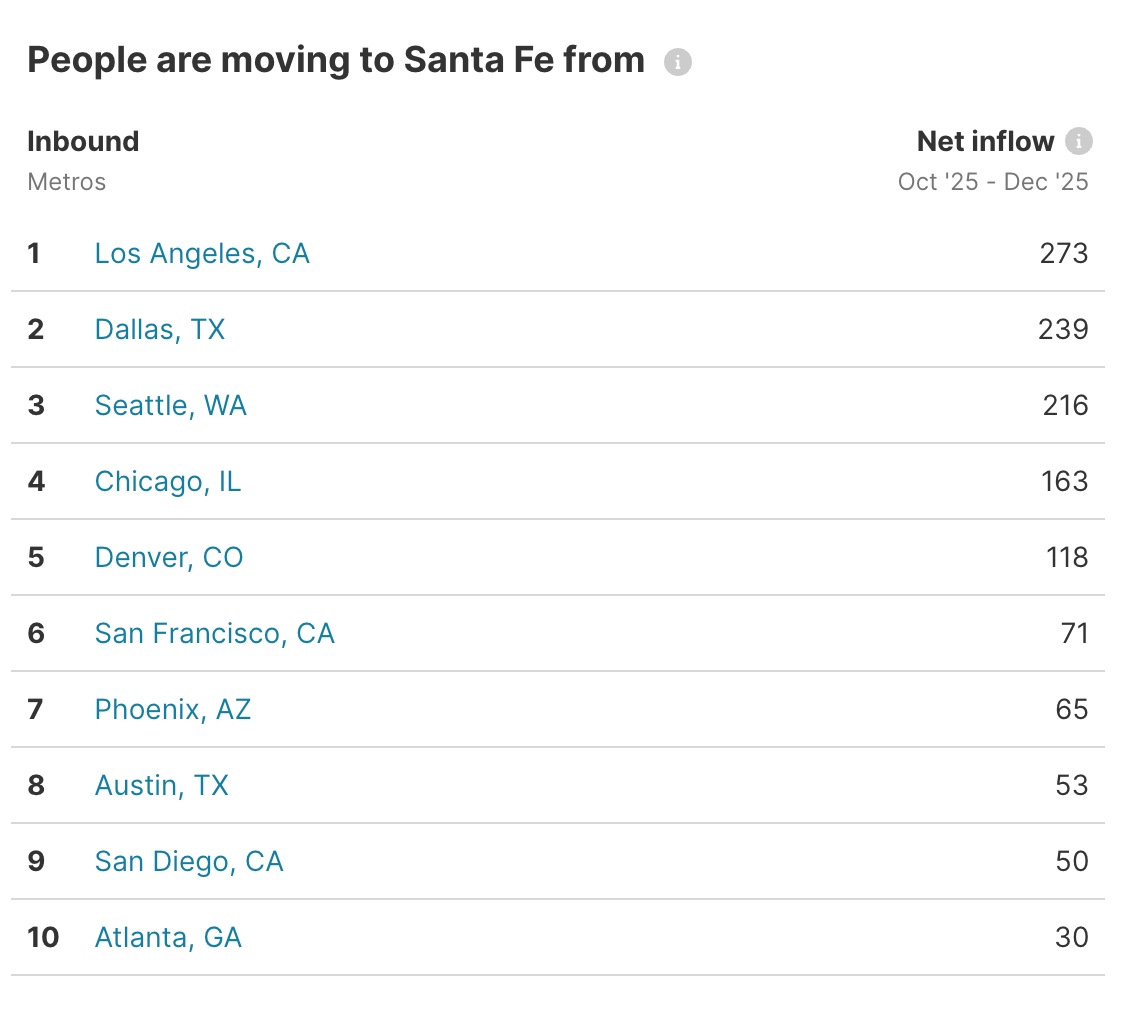Select the Seattle, WA metro
Viewport: 1129px width, 1028px height.
tap(170, 406)
